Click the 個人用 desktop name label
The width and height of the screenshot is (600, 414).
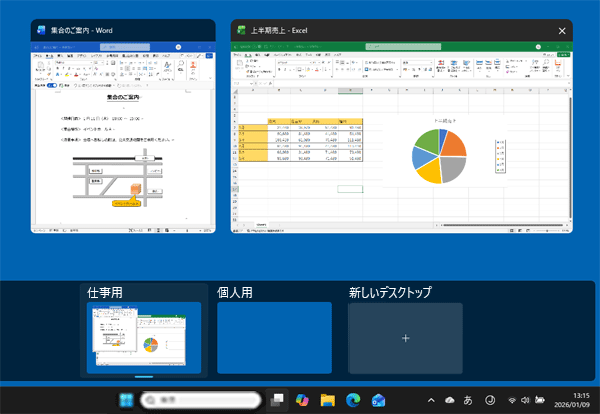pyautogui.click(x=235, y=293)
